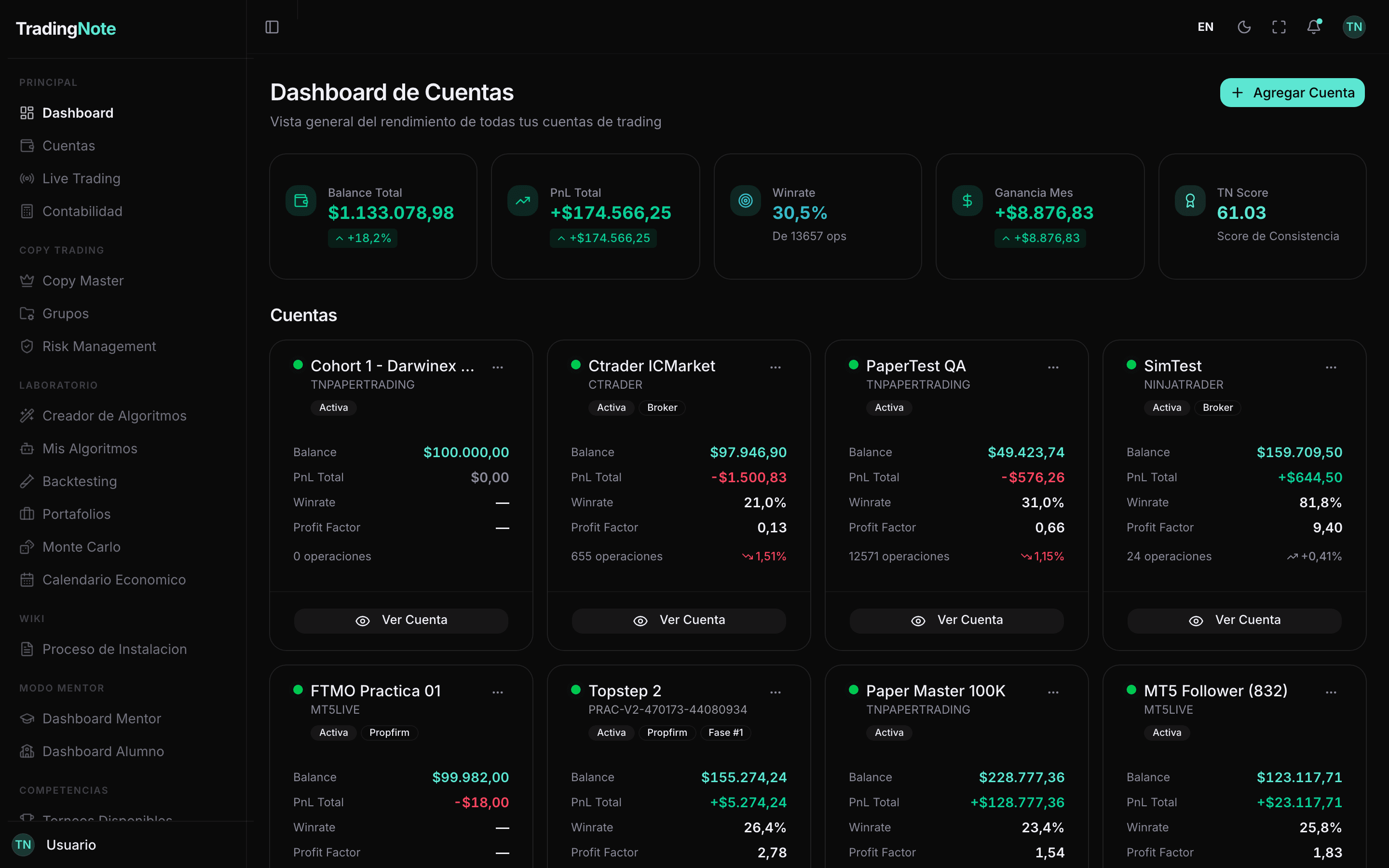Click the 30,5% Winrate value
This screenshot has height=868, width=1389.
coord(800,213)
